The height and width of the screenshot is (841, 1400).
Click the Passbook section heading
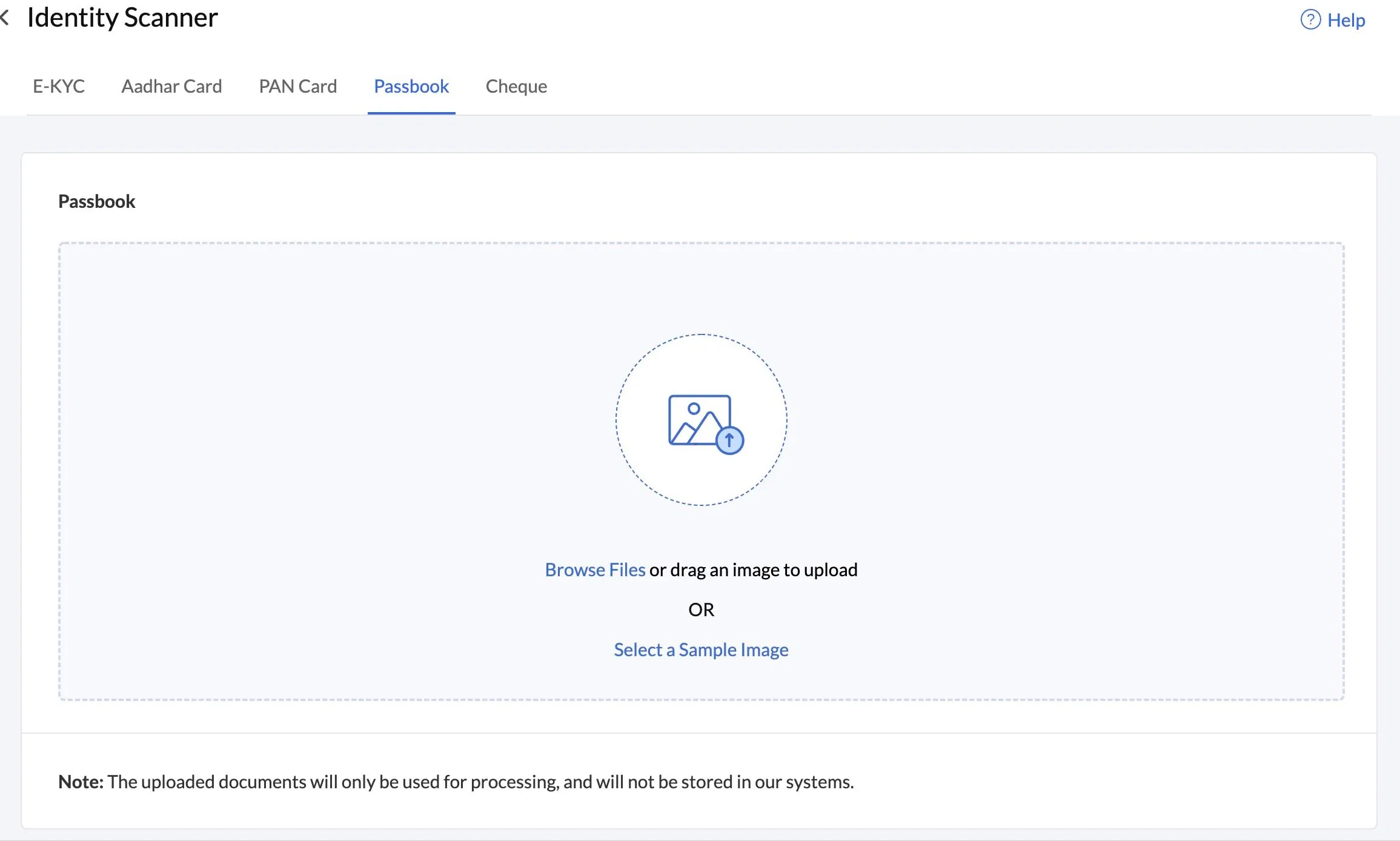96,201
